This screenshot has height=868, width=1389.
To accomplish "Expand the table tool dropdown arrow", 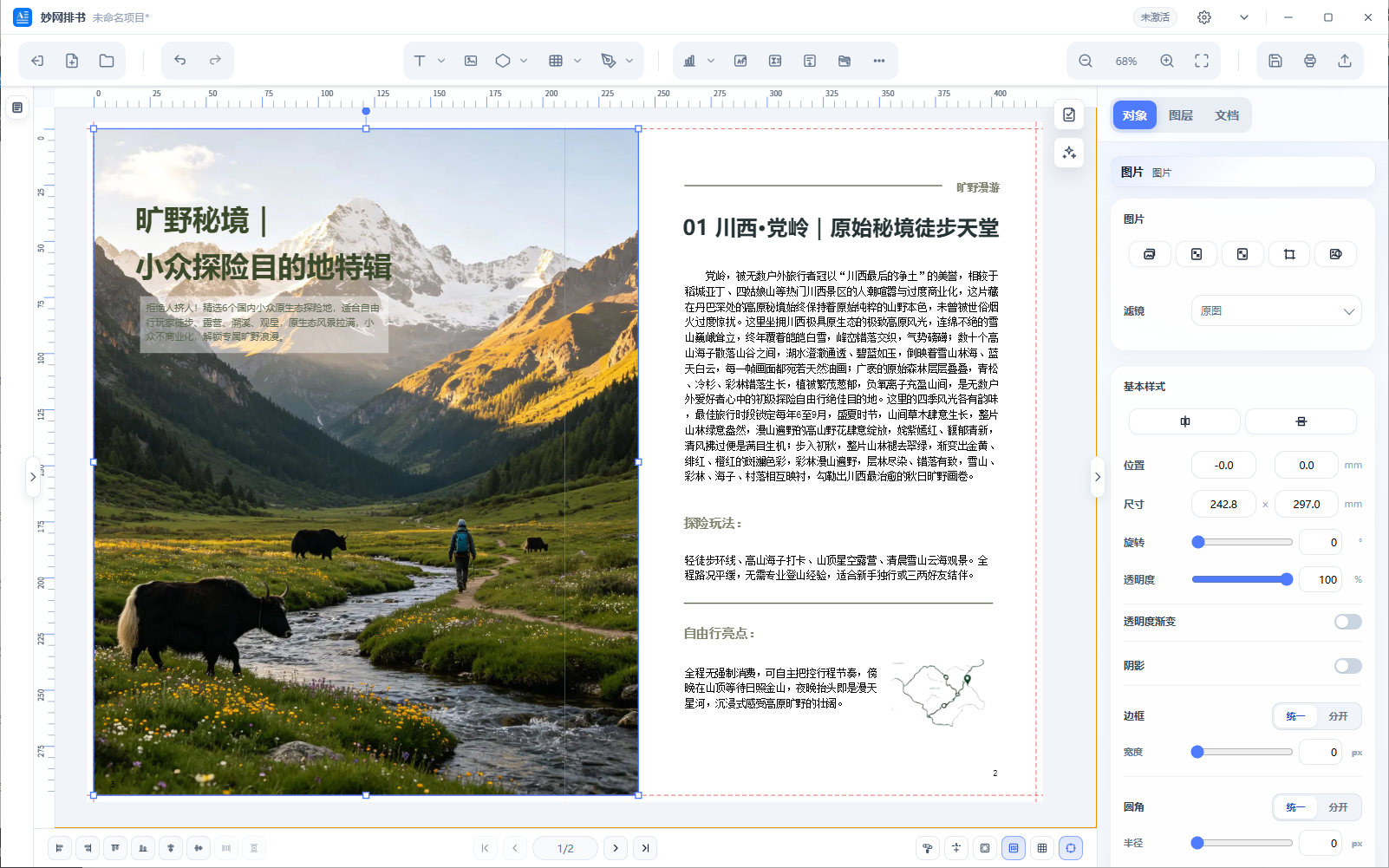I will (x=577, y=61).
